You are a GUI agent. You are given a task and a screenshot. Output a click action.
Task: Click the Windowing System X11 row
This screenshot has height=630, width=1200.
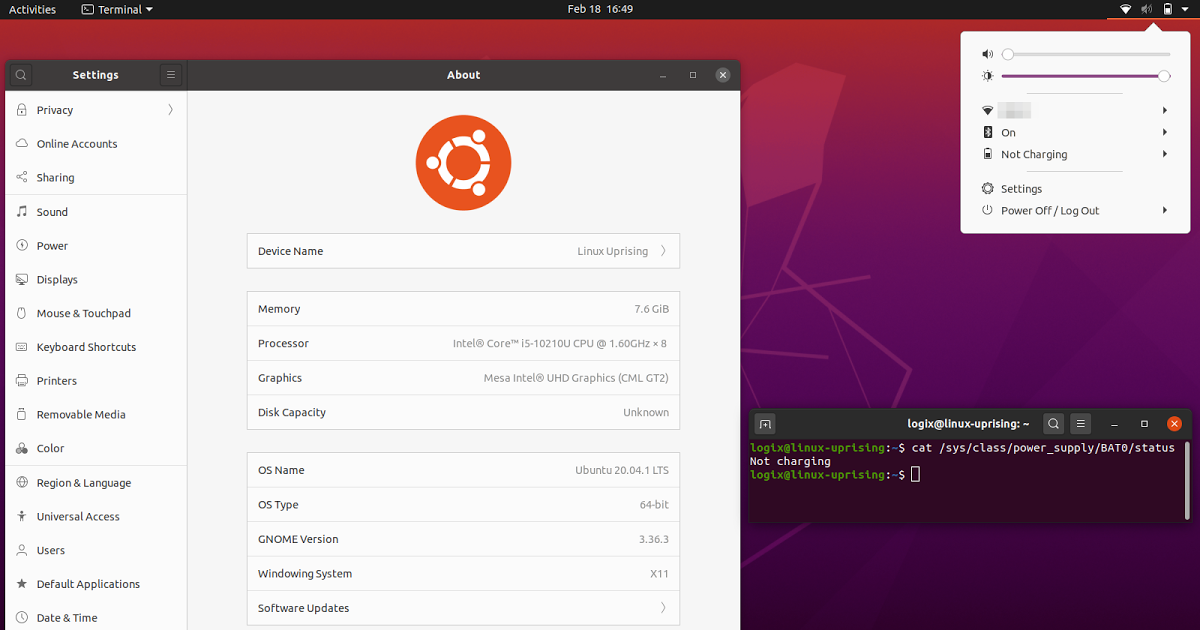463,574
